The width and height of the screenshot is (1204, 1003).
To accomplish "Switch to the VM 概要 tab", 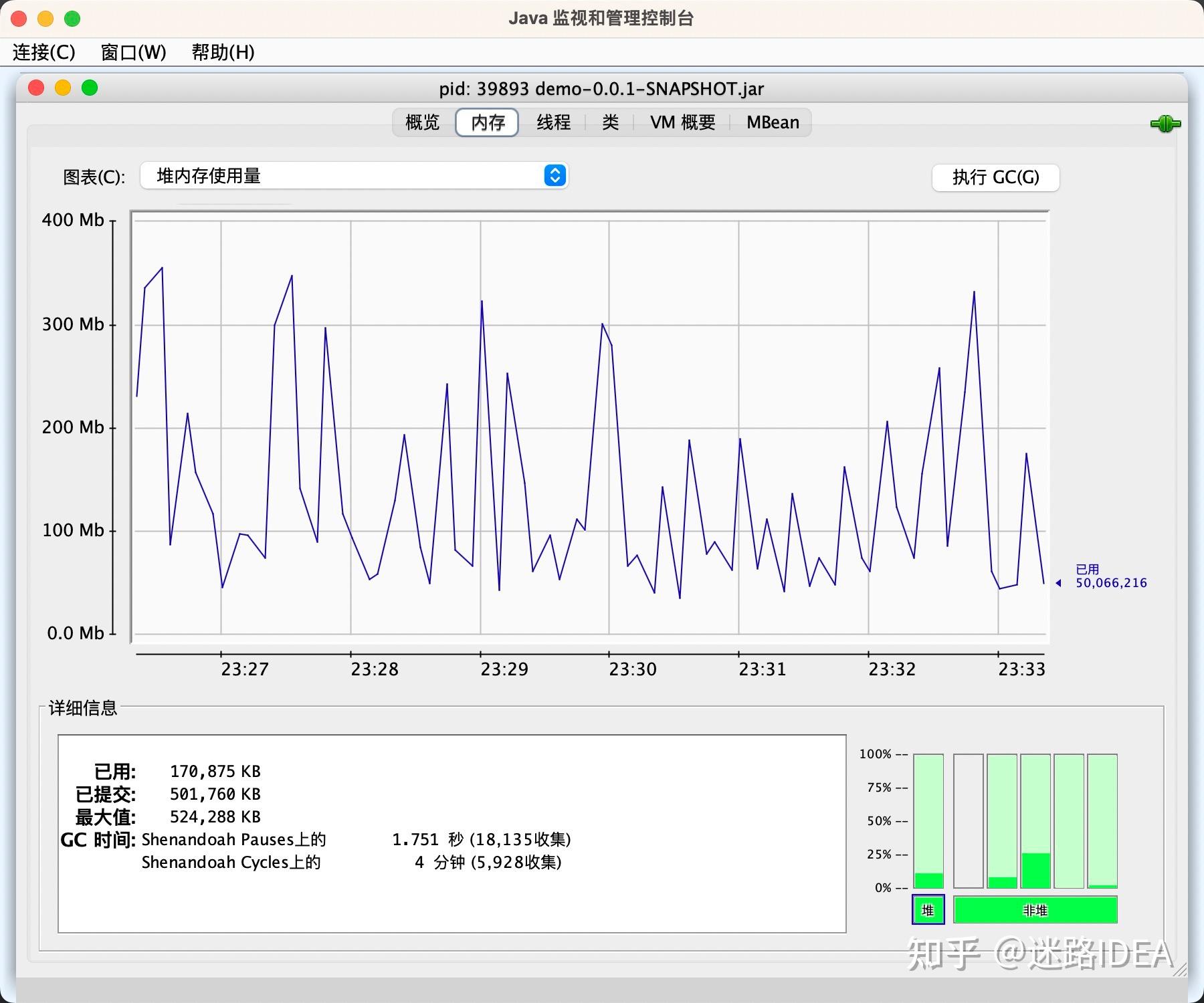I will coord(682,122).
